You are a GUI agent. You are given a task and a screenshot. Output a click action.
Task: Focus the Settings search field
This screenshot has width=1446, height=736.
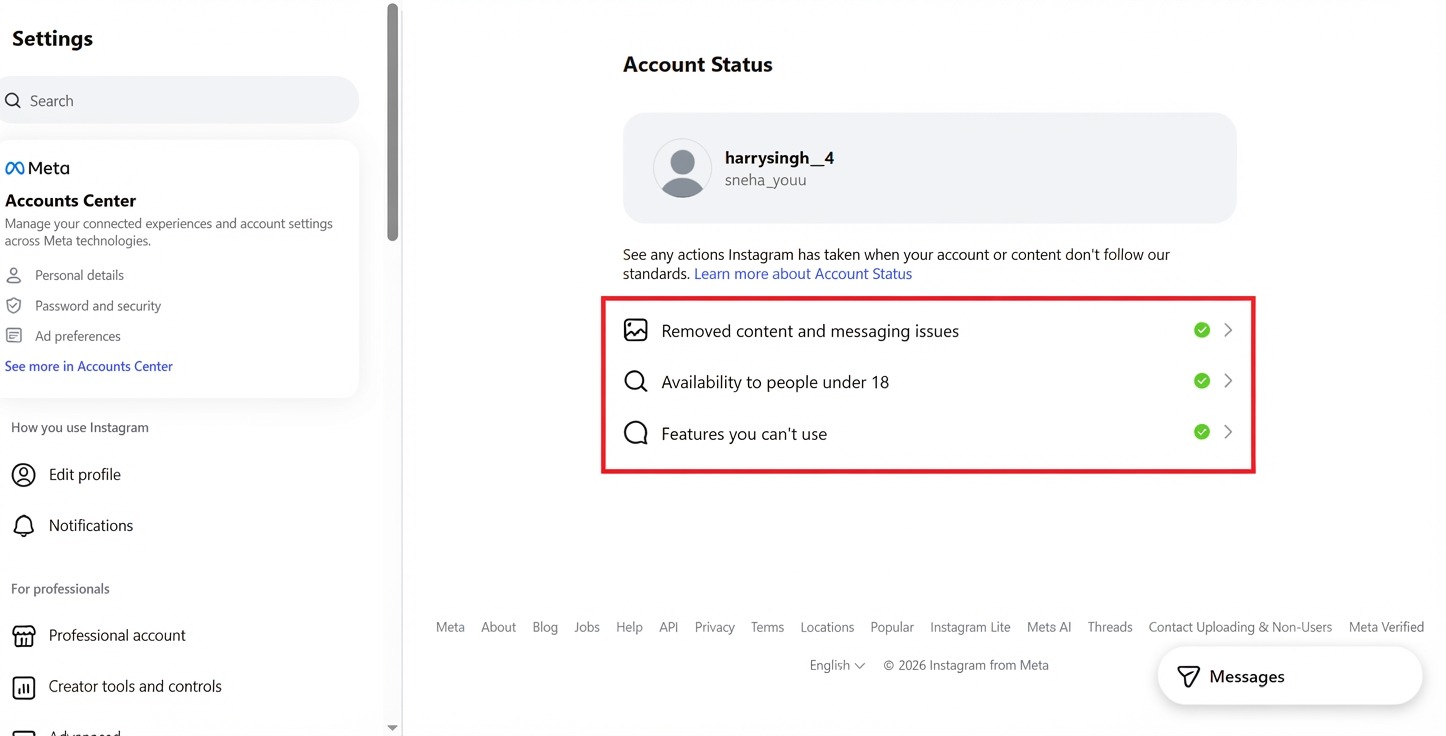[179, 100]
